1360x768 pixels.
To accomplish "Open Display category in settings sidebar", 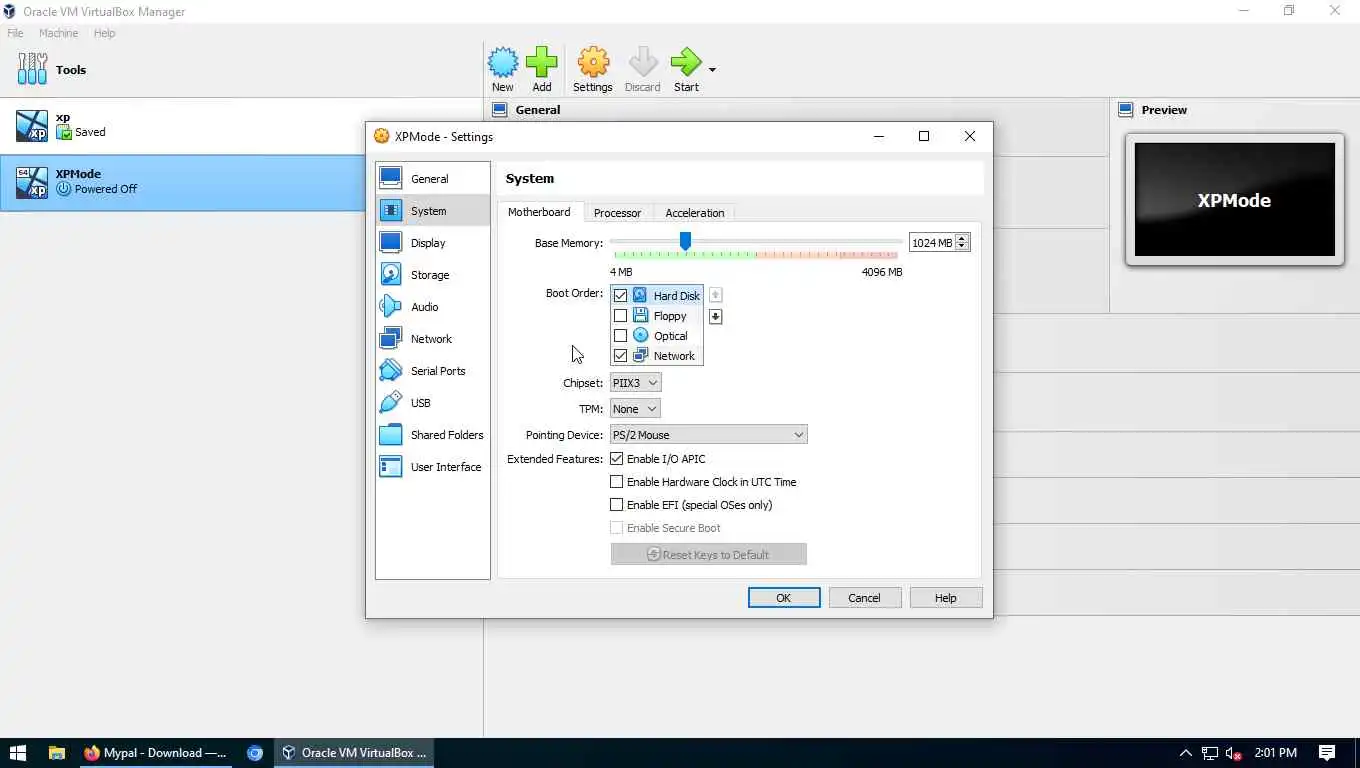I will [433, 243].
